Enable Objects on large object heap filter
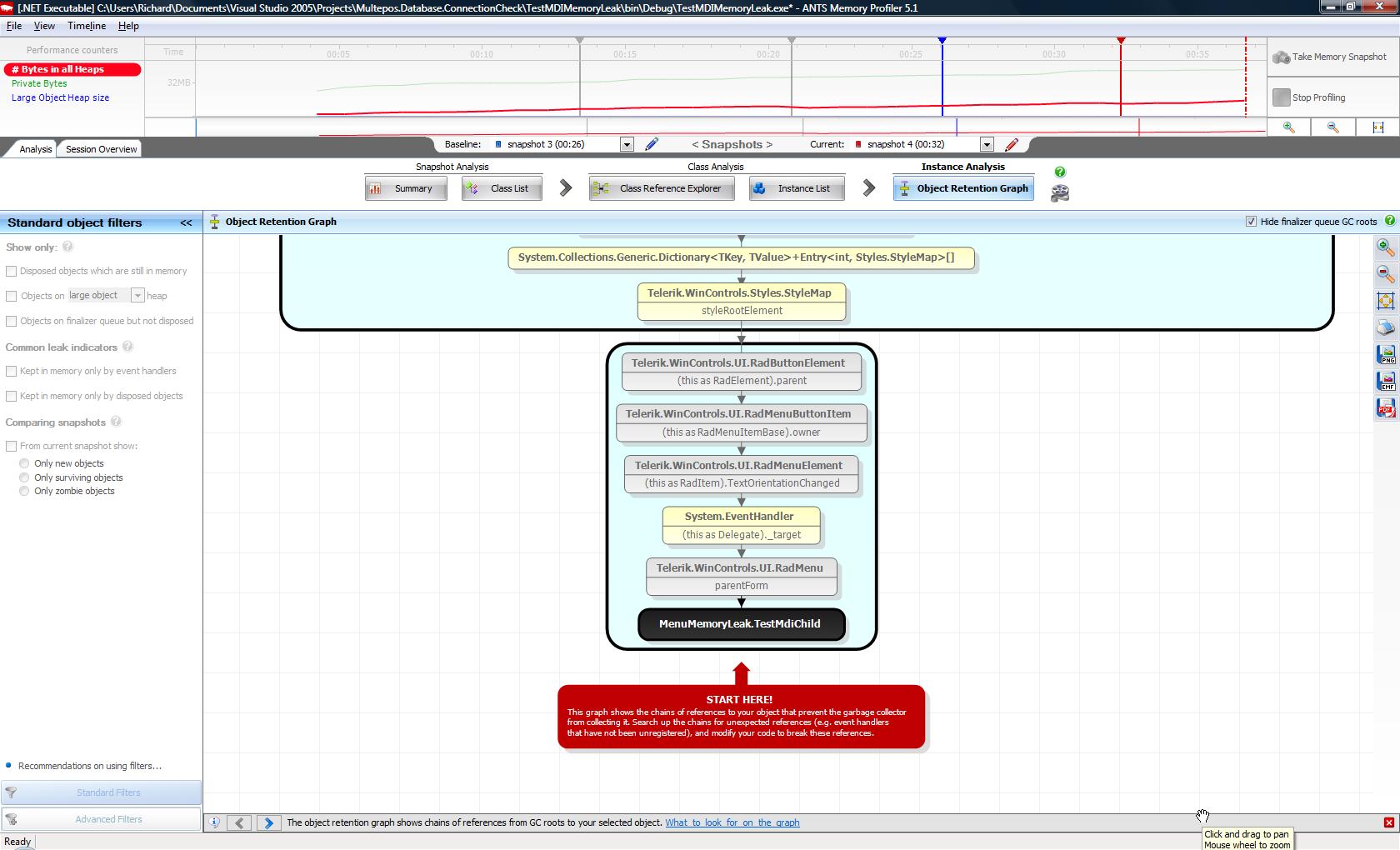1400x850 pixels. point(12,296)
